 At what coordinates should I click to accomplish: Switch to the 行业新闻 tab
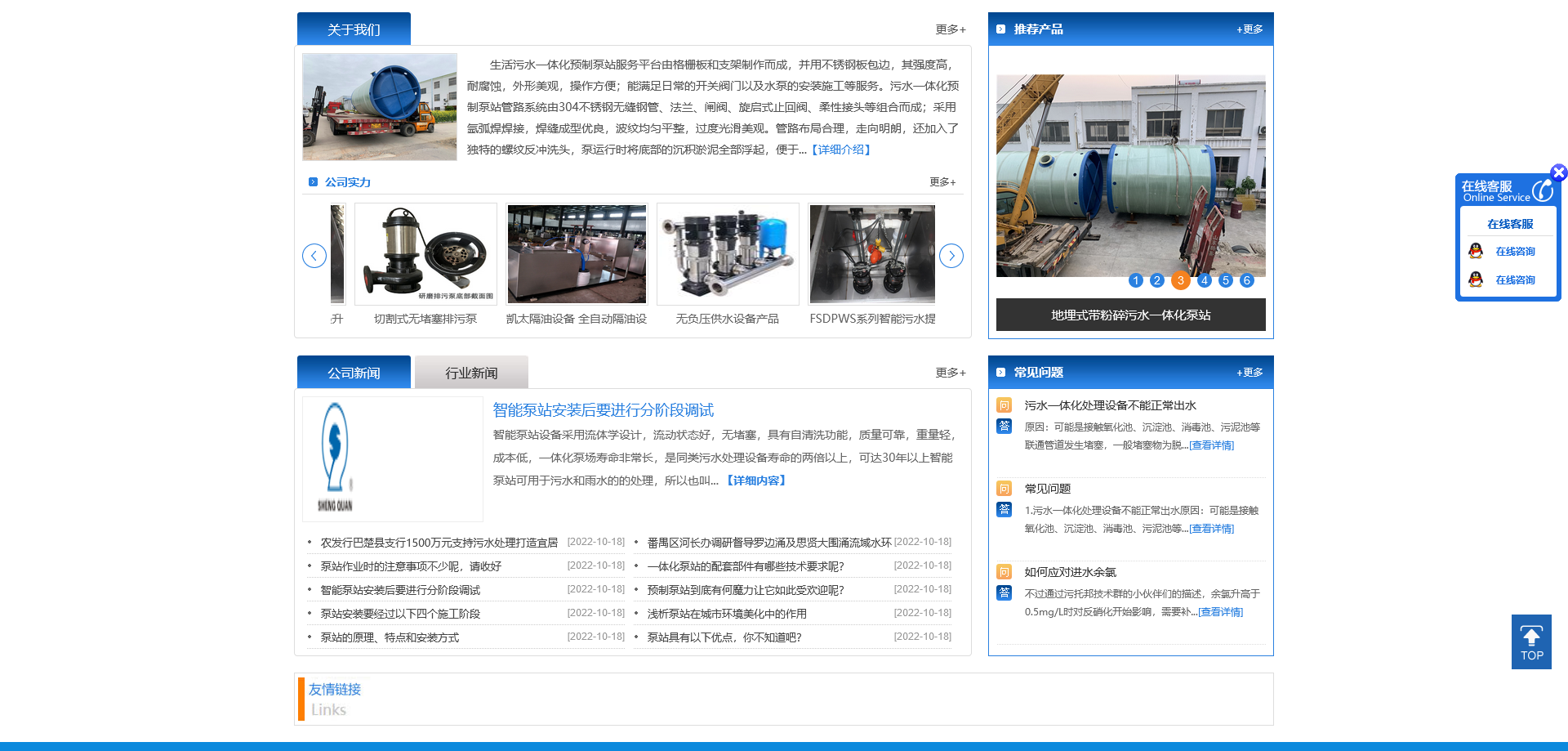coord(471,372)
